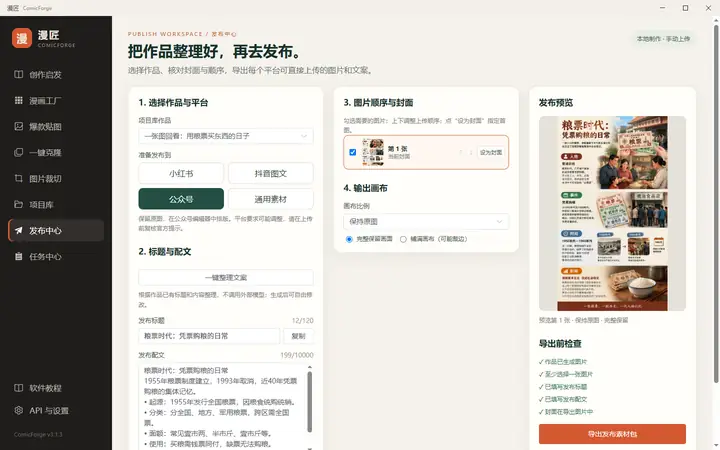Screen dimensions: 720x450
Task: Click the main page vertical scrollbar
Action: pyautogui.click(x=716, y=202)
